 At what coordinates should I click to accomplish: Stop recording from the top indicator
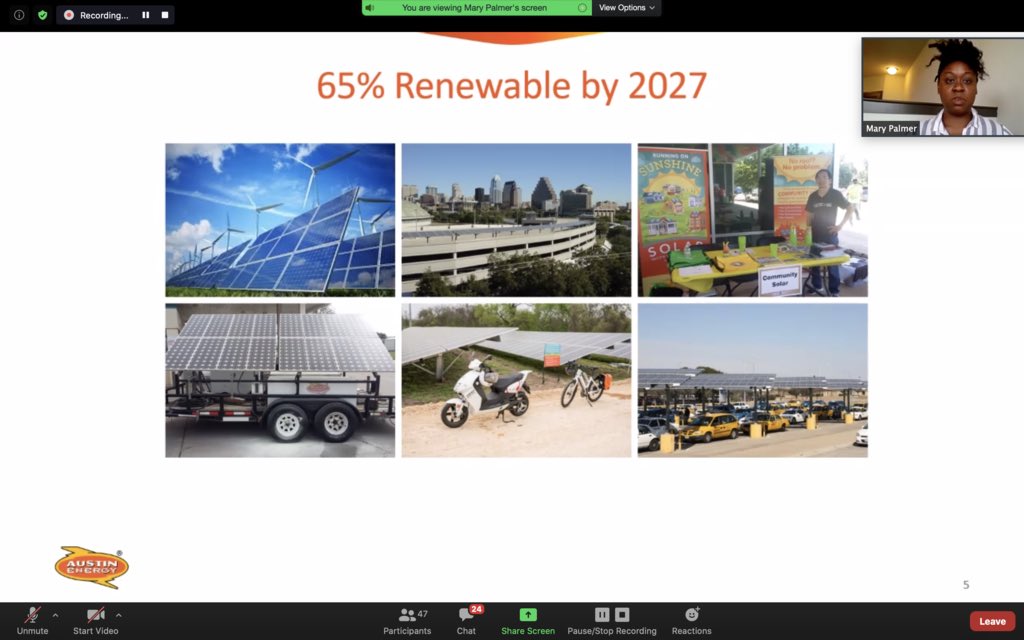tap(165, 15)
